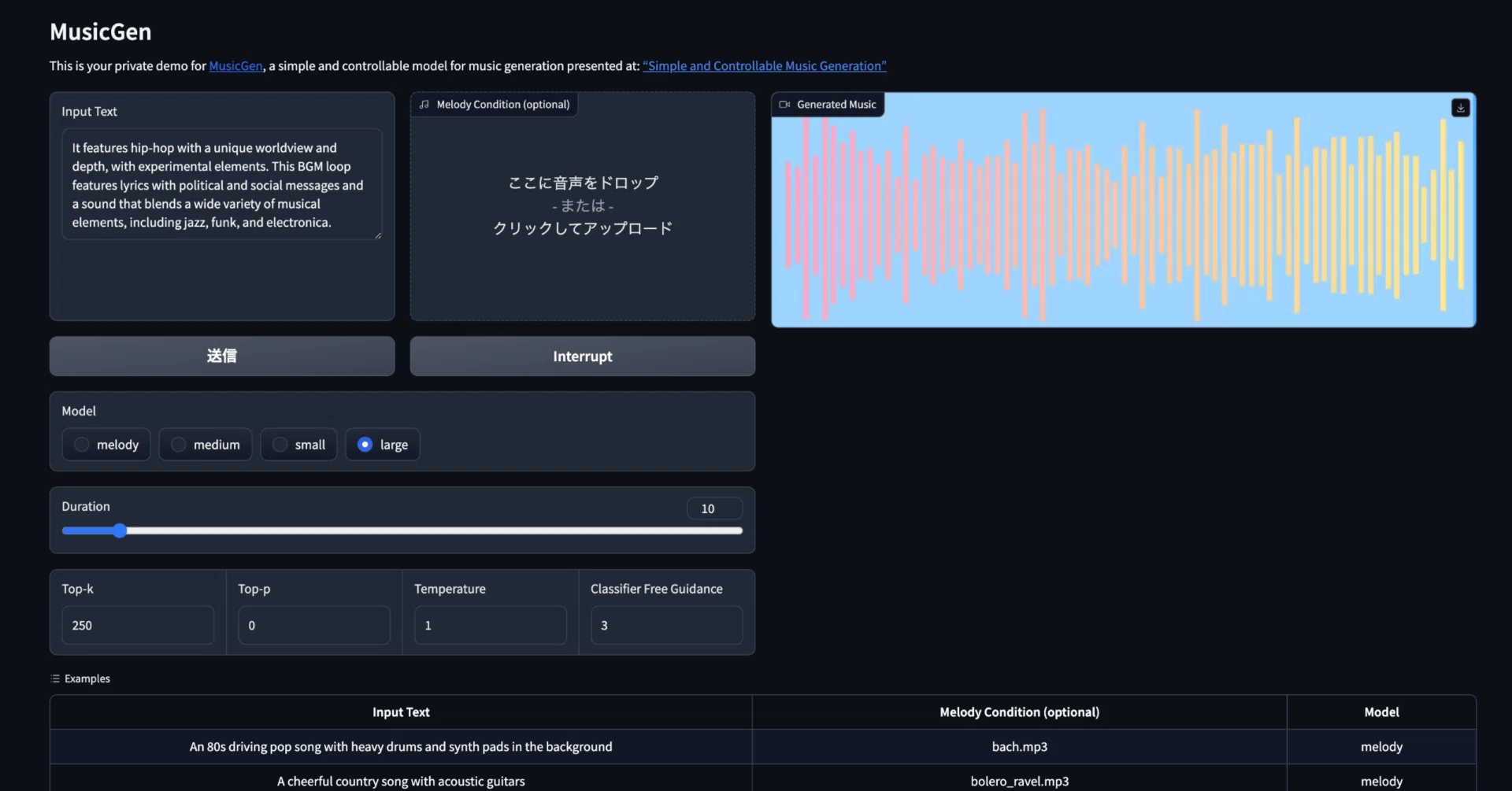
Task: Select the melody model option
Action: point(106,445)
